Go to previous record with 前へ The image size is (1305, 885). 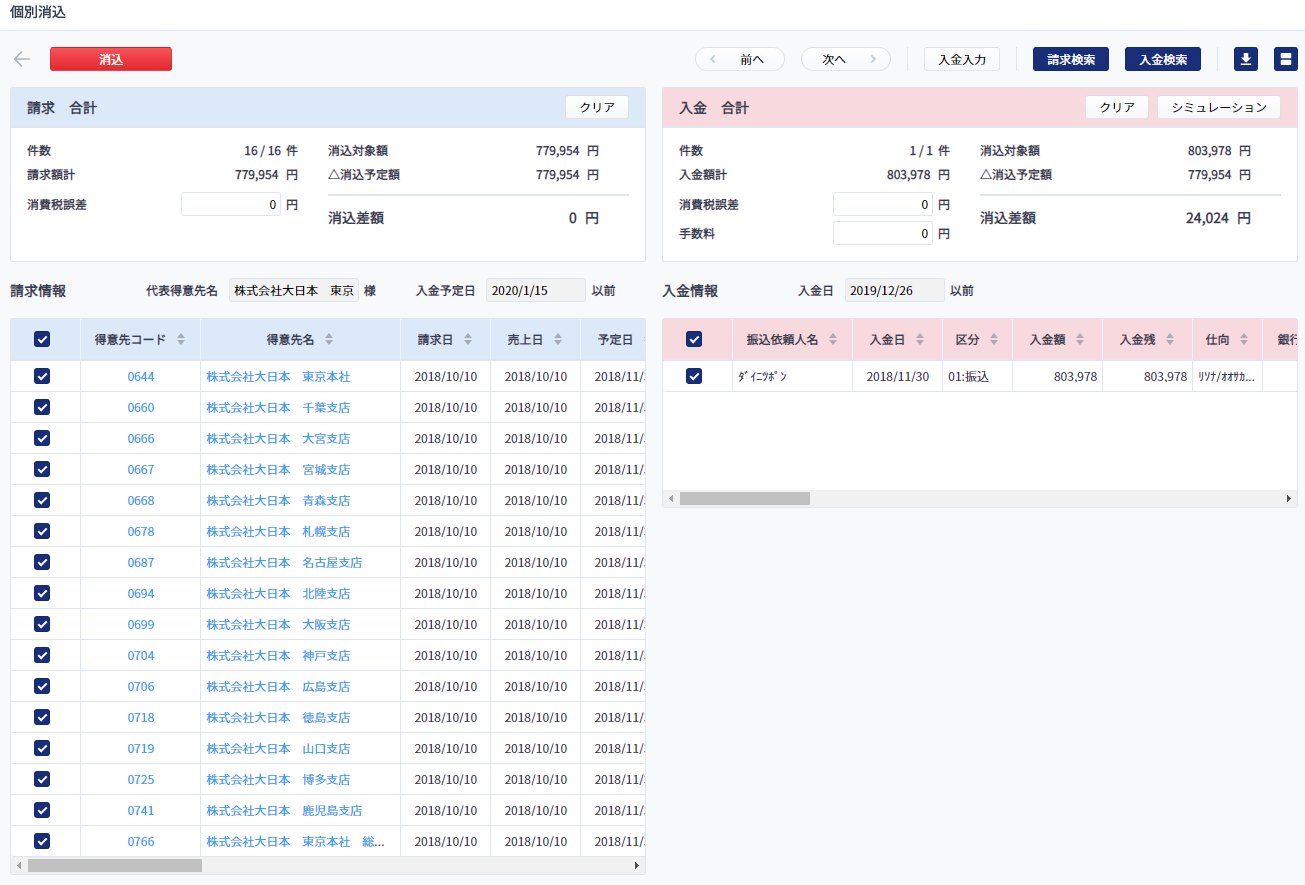click(740, 59)
